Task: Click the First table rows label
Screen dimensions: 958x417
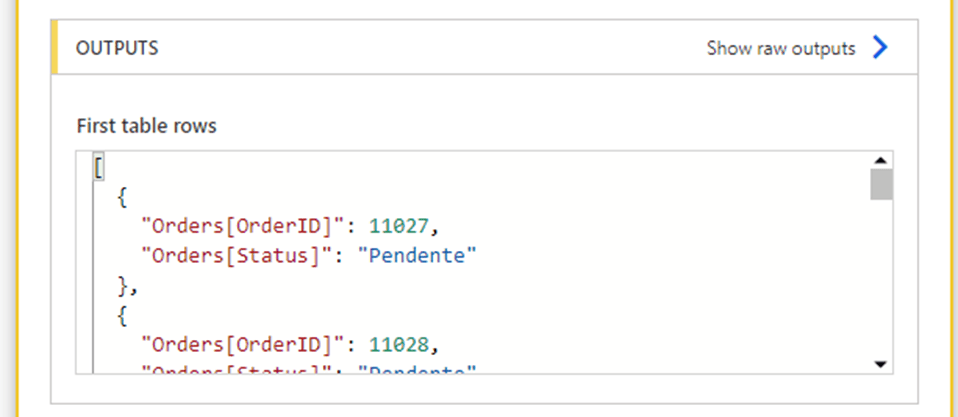Action: click(x=146, y=127)
